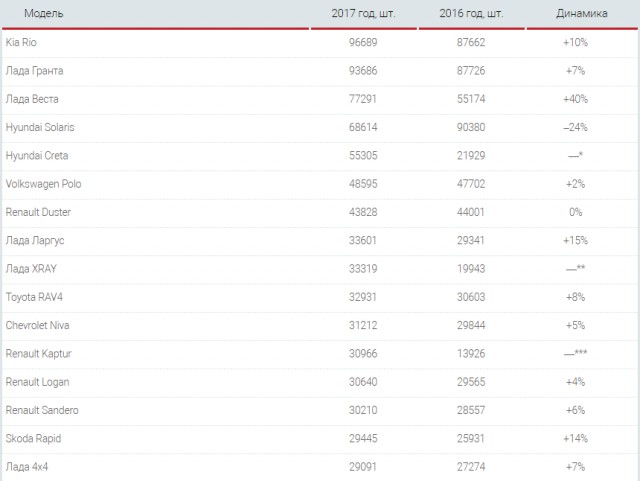Select the 'Лада Веста' model cell
The height and width of the screenshot is (481, 640).
coord(32,99)
